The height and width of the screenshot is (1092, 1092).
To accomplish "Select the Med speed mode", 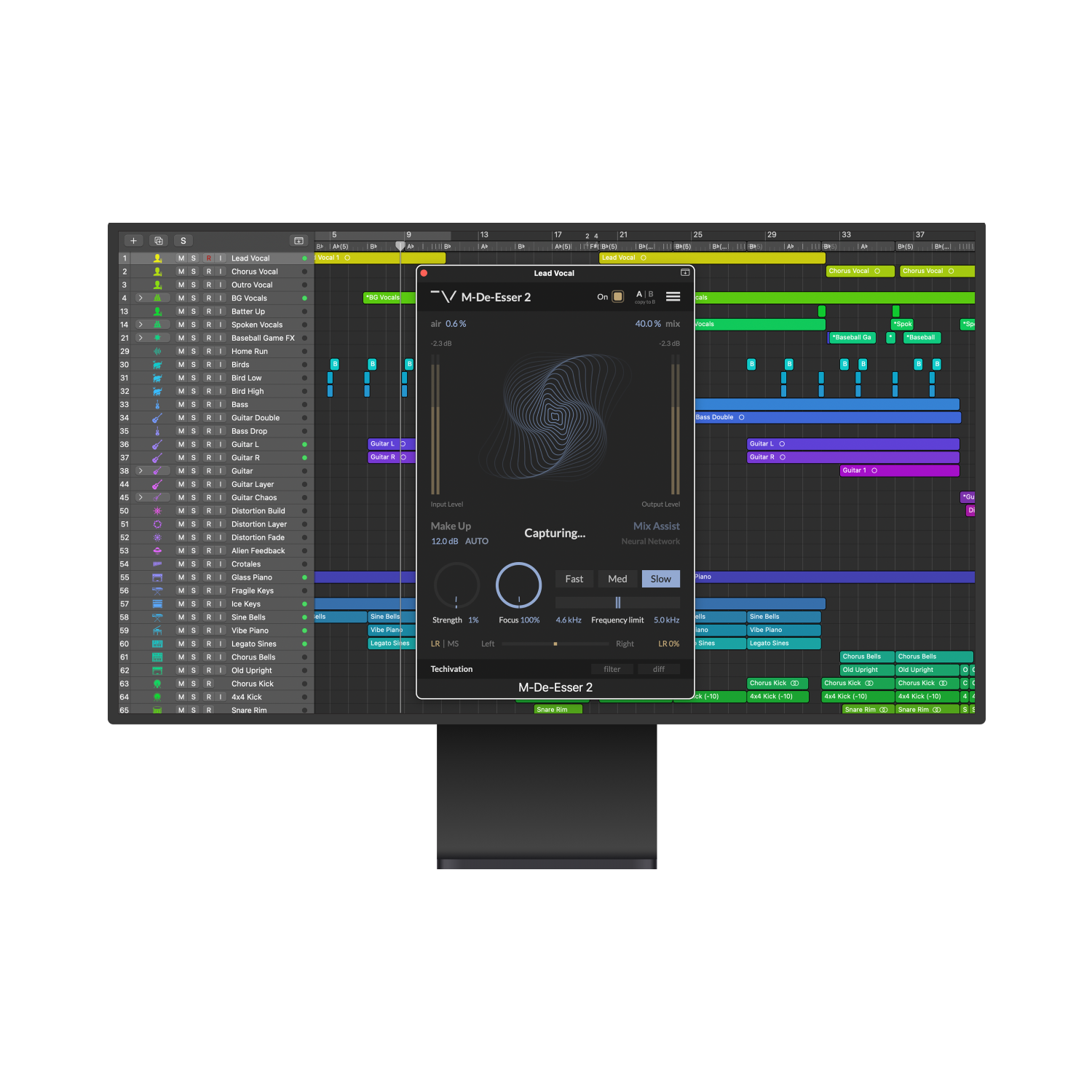I will (x=617, y=579).
